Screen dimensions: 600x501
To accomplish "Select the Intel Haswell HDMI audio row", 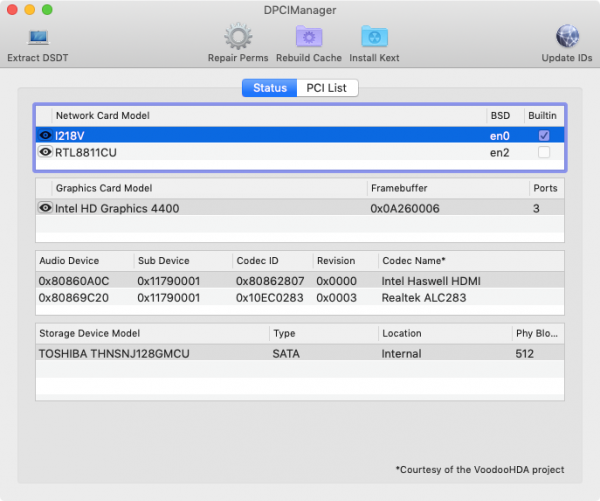I will tap(300, 281).
